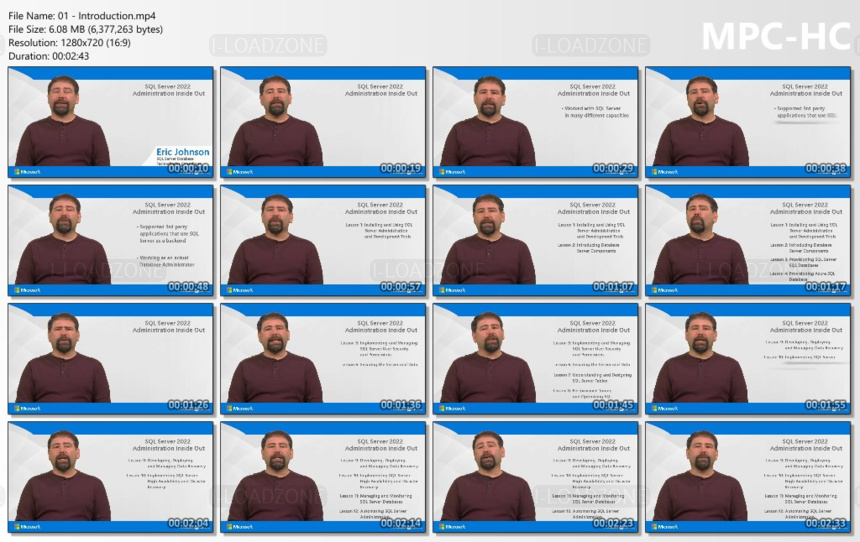860x542 pixels.
Task: Select the thumbnail stamped 00:00:10
Action: click(x=111, y=122)
